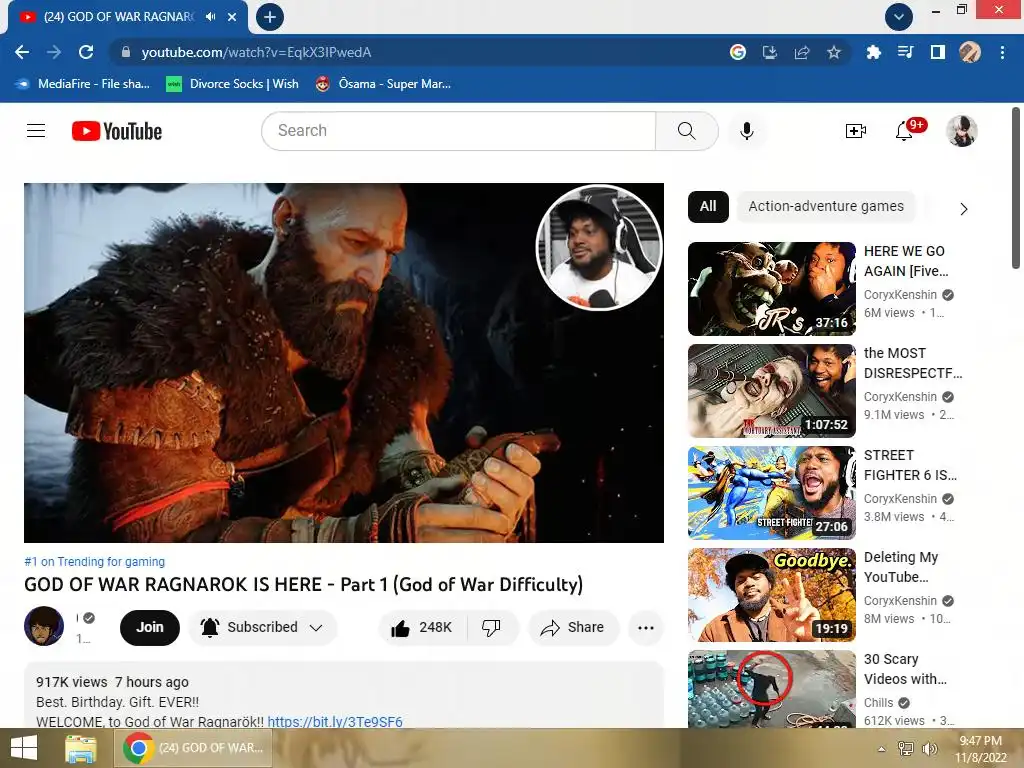This screenshot has width=1024, height=768.
Task: Open Deleting My YouTube video thumbnail
Action: coord(771,595)
